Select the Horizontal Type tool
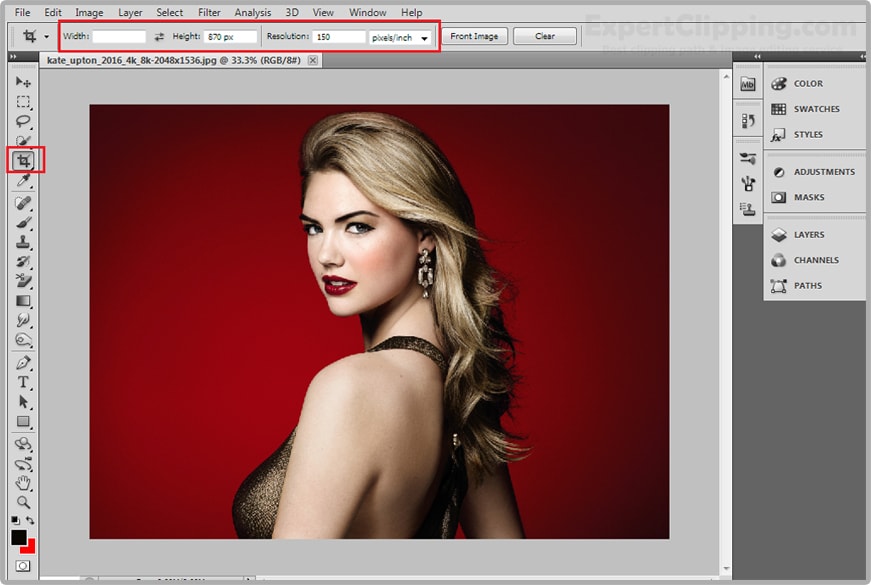 pos(23,382)
